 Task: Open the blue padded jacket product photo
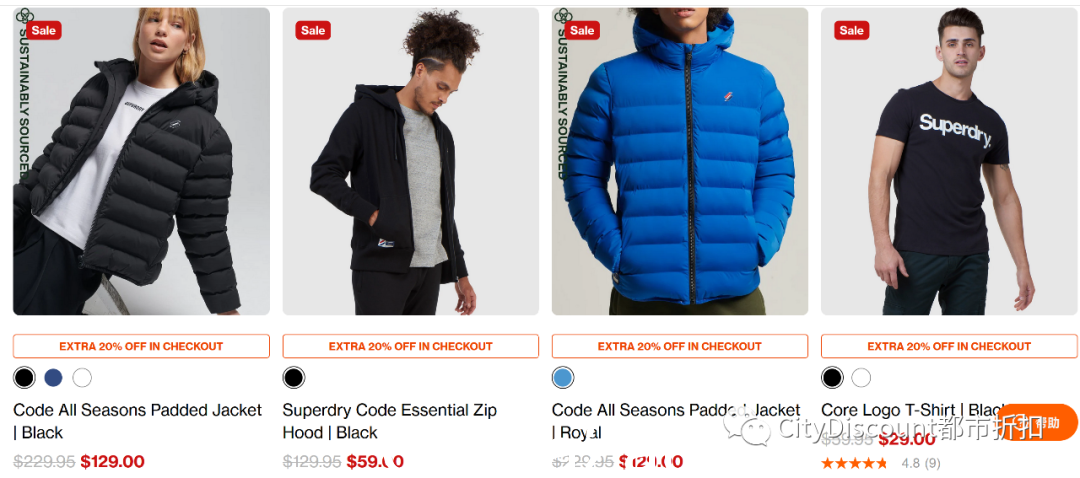(680, 161)
